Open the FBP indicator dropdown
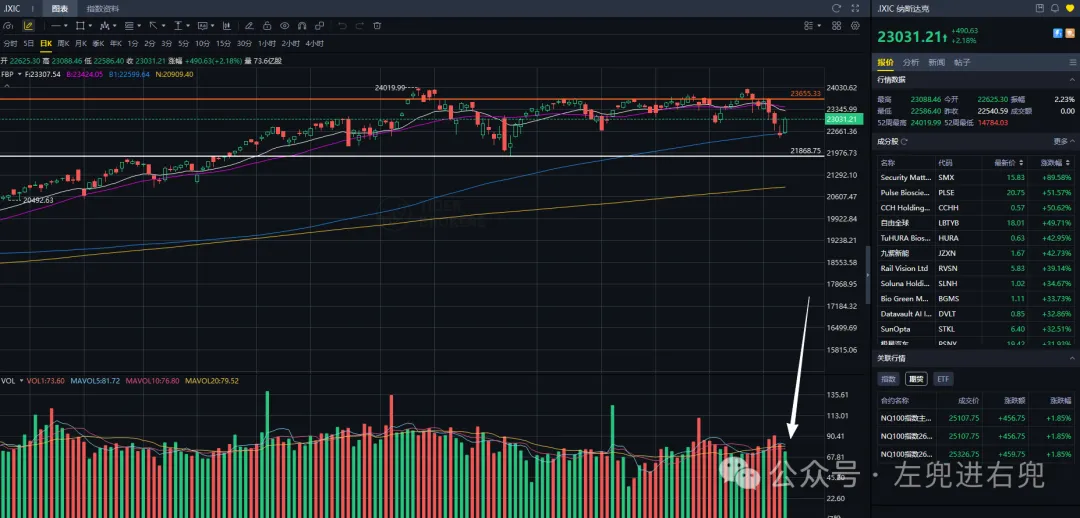Image resolution: width=1080 pixels, height=518 pixels. pos(19,74)
